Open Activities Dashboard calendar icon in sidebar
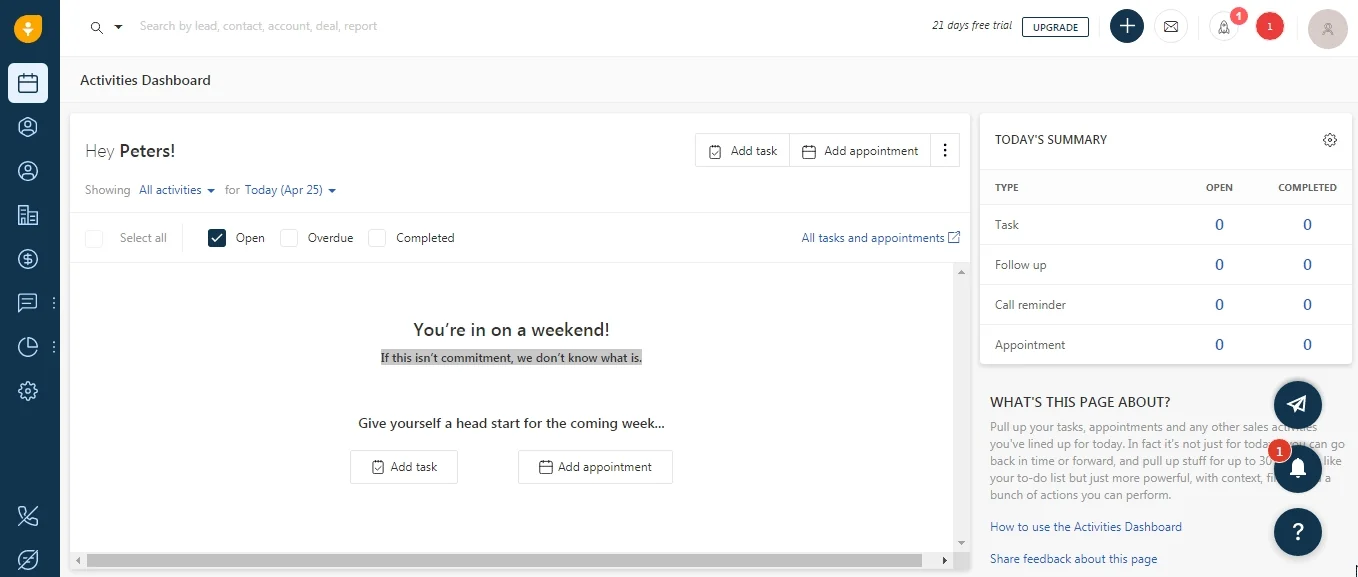1358x577 pixels. pos(28,83)
